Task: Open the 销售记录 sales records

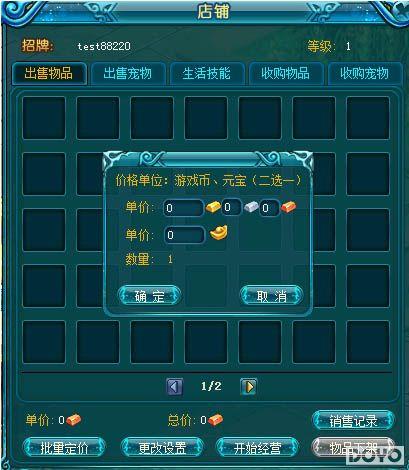Action: coord(354,421)
